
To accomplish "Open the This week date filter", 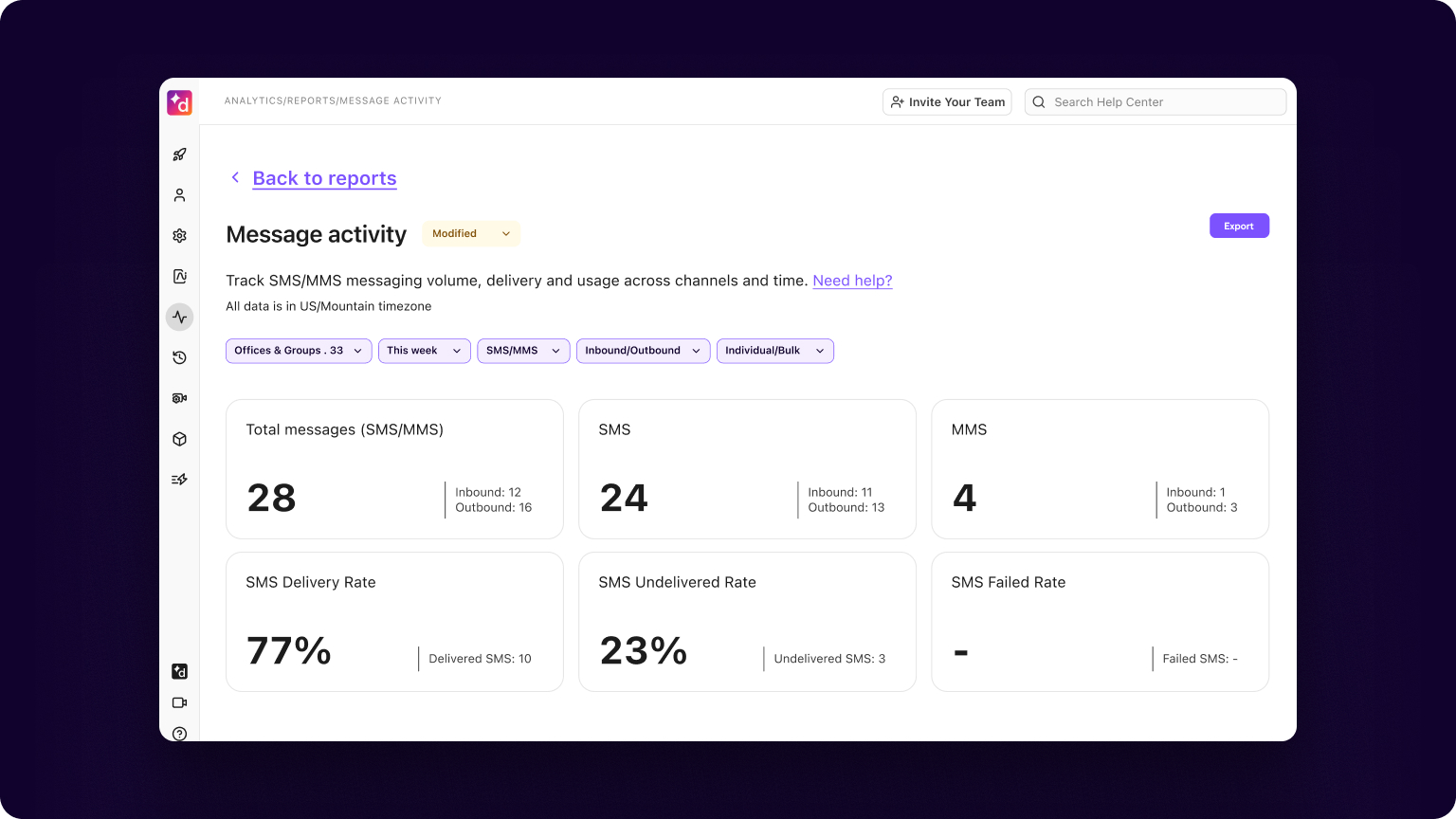I will click(x=424, y=351).
